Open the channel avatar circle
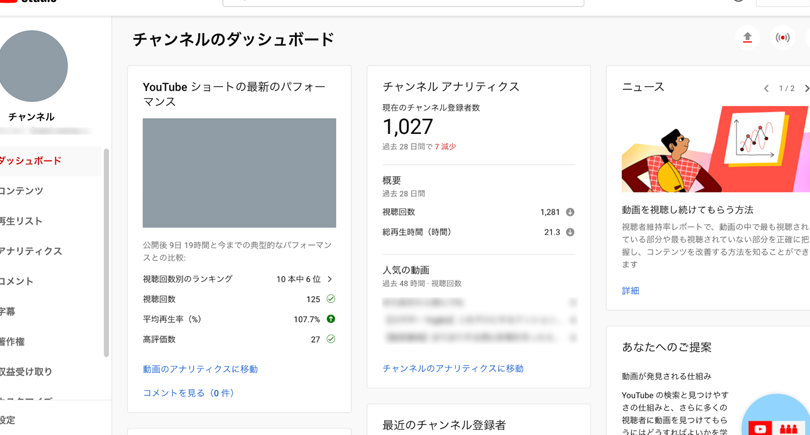Screen dimensions: 810x435 pyautogui.click(x=33, y=66)
